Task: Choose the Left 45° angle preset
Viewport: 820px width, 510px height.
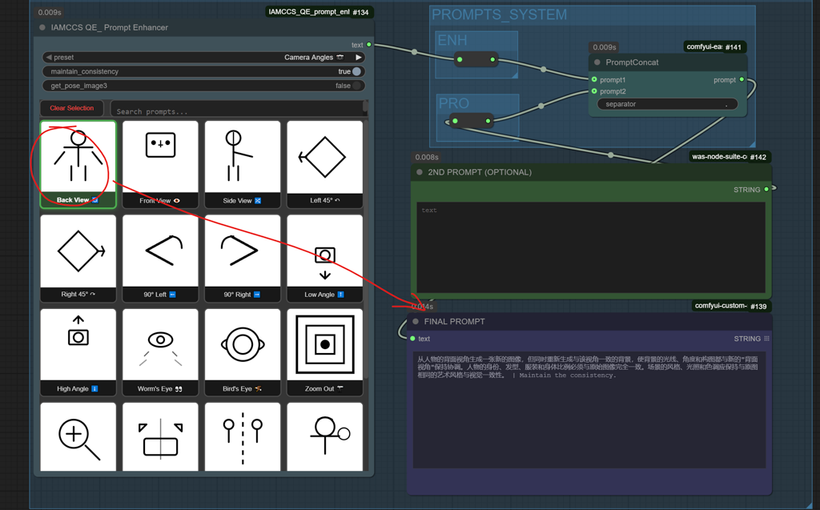Action: click(x=324, y=163)
